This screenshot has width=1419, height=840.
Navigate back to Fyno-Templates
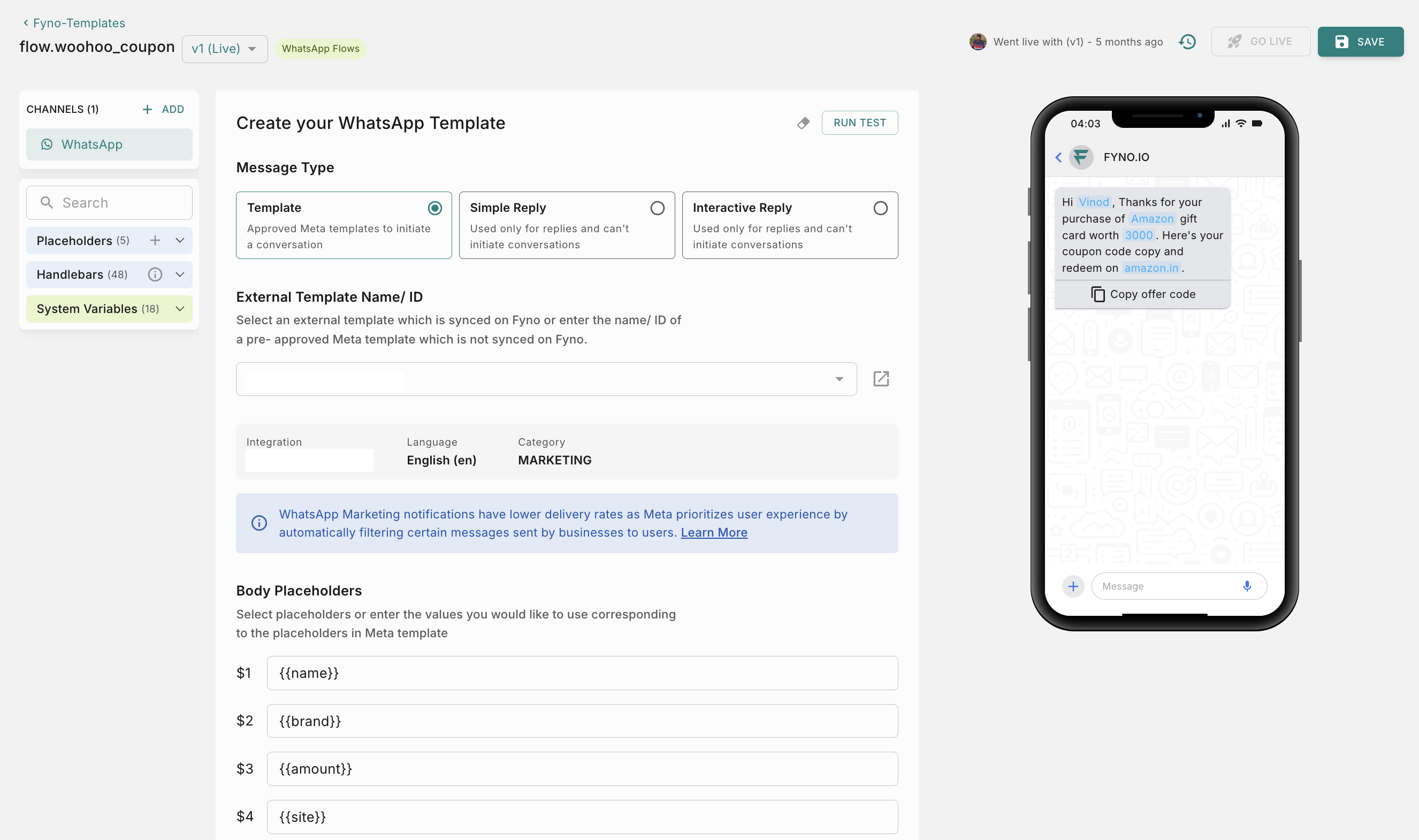(x=74, y=22)
